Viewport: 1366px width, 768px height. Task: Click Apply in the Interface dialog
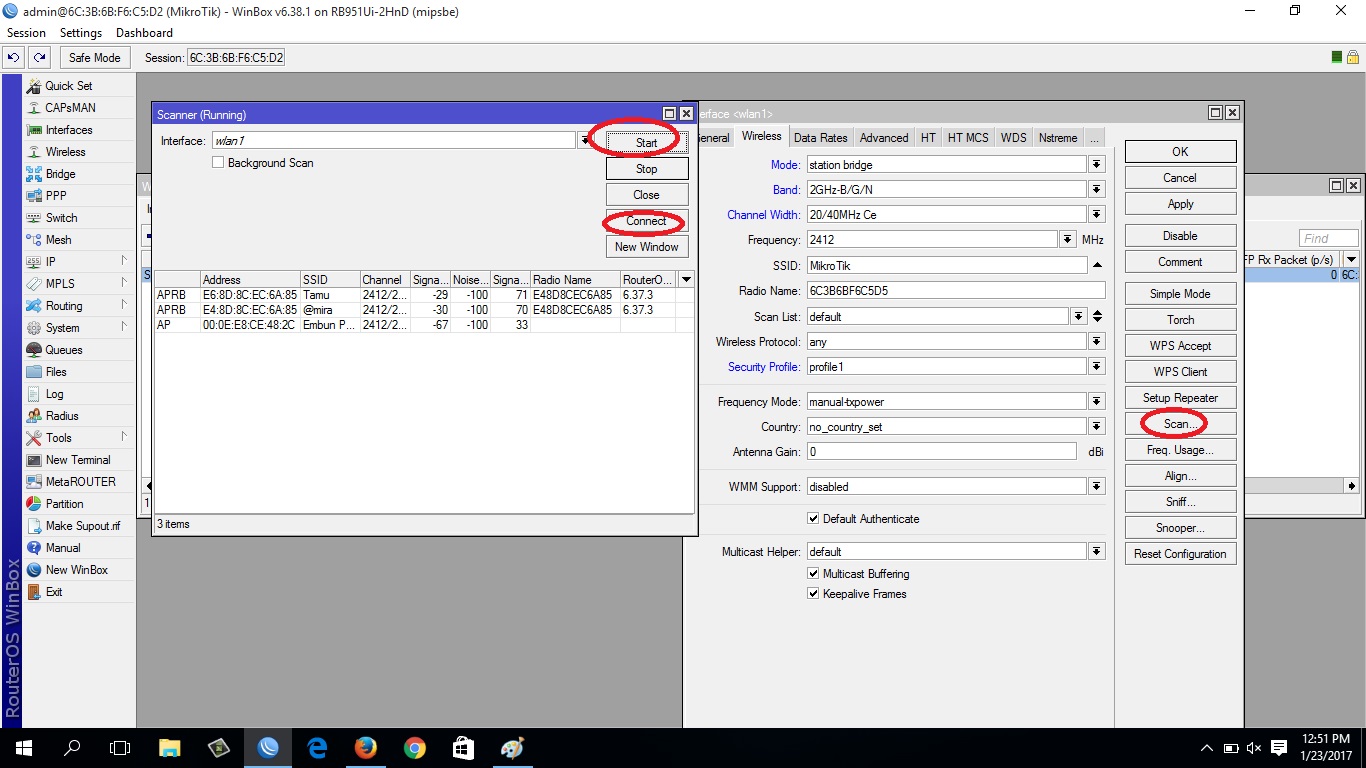[1181, 204]
